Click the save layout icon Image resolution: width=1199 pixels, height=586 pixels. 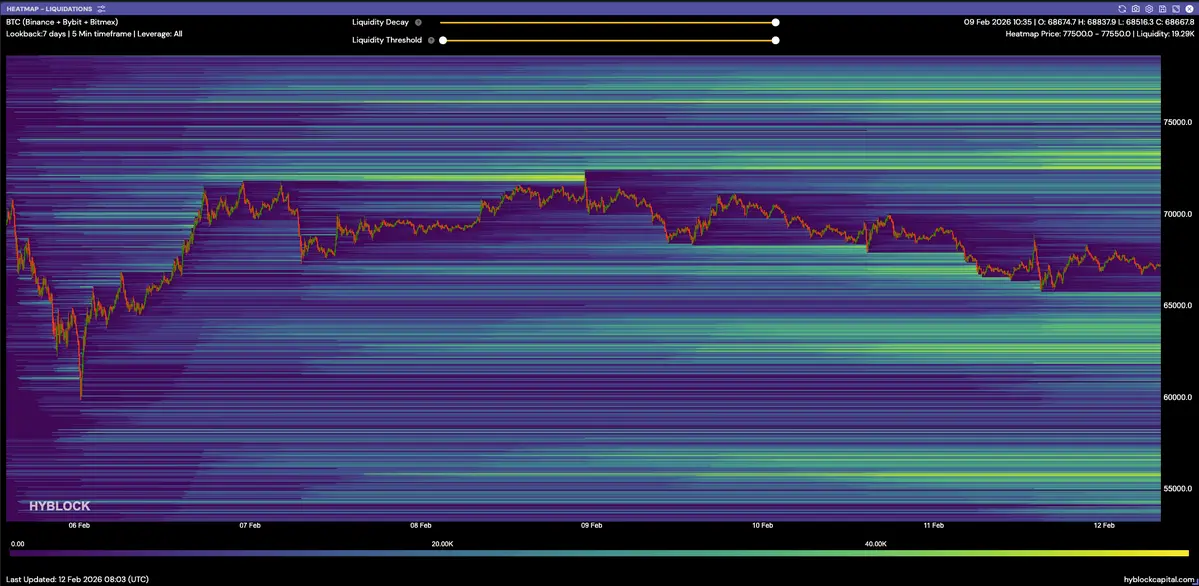(x=1162, y=8)
